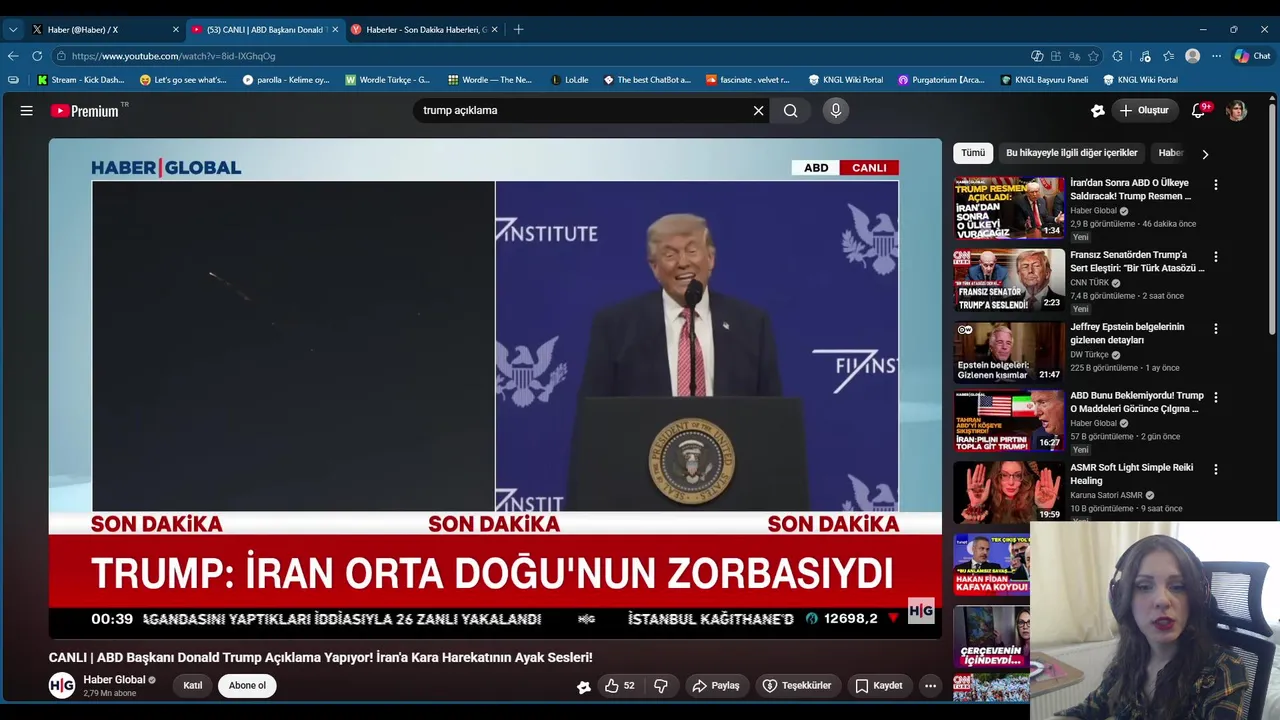Clear the search box text

(x=758, y=111)
